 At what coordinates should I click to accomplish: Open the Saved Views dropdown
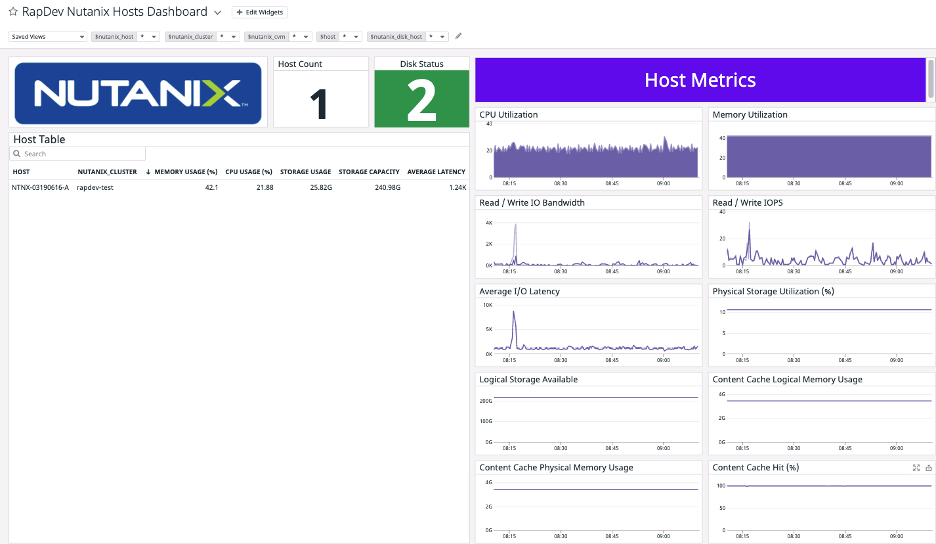click(x=48, y=36)
